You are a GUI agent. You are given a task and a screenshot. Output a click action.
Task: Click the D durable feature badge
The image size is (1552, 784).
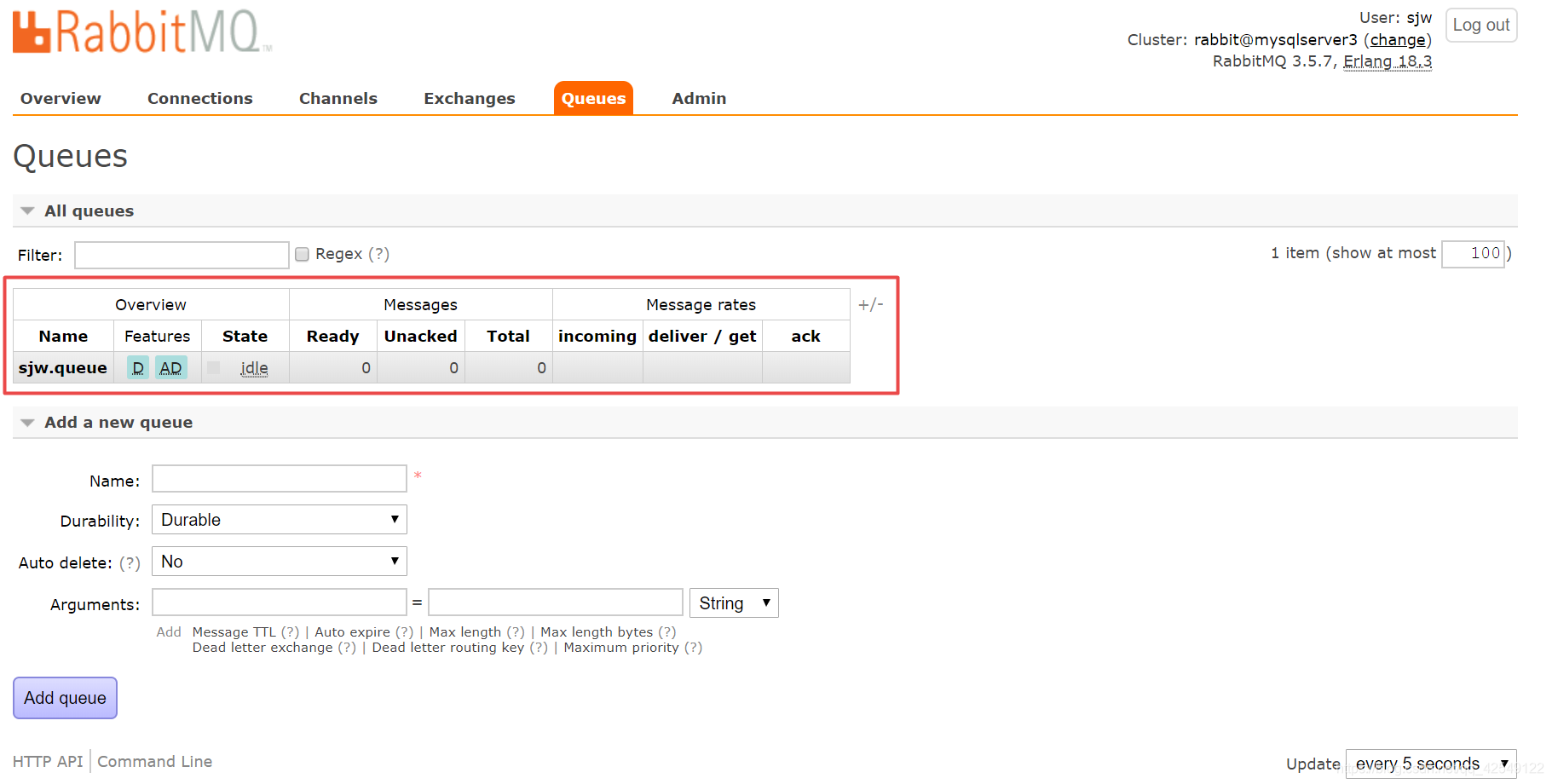[138, 368]
